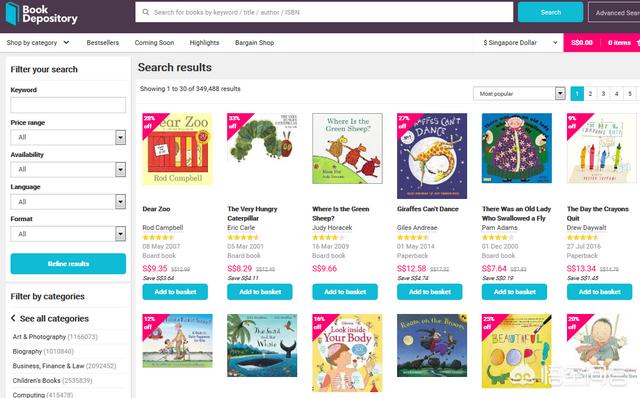This screenshot has width=640, height=398.
Task: Click the Refine results button
Action: (68, 264)
